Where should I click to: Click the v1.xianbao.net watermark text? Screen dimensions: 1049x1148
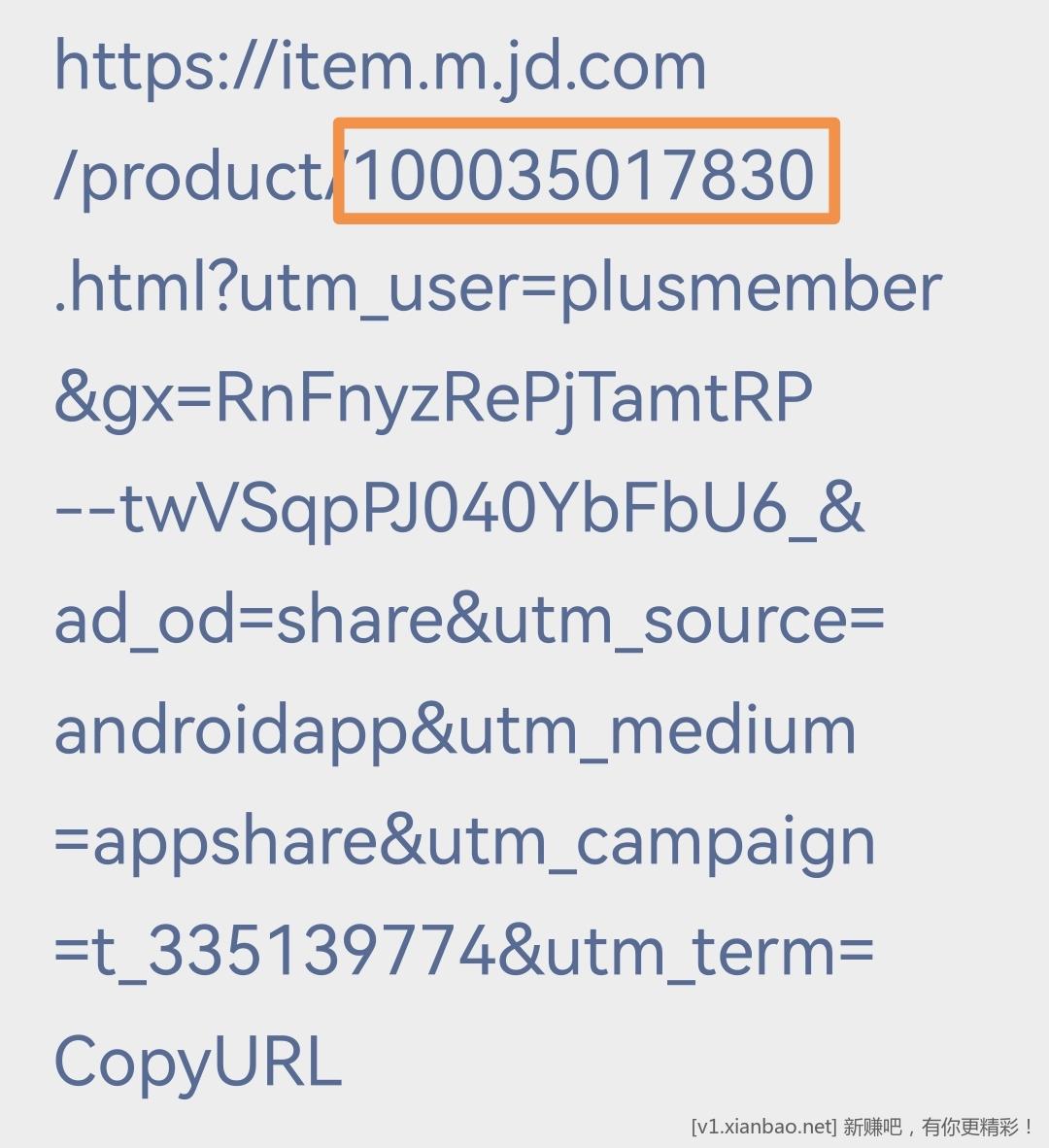click(x=763, y=1126)
